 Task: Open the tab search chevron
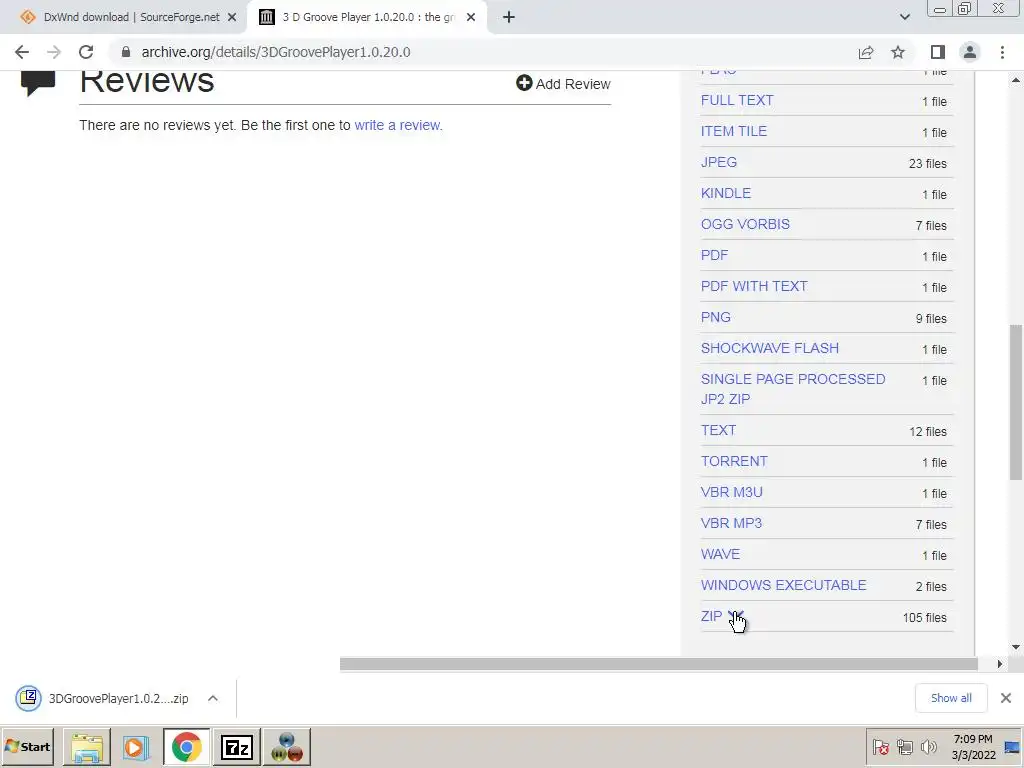[904, 18]
